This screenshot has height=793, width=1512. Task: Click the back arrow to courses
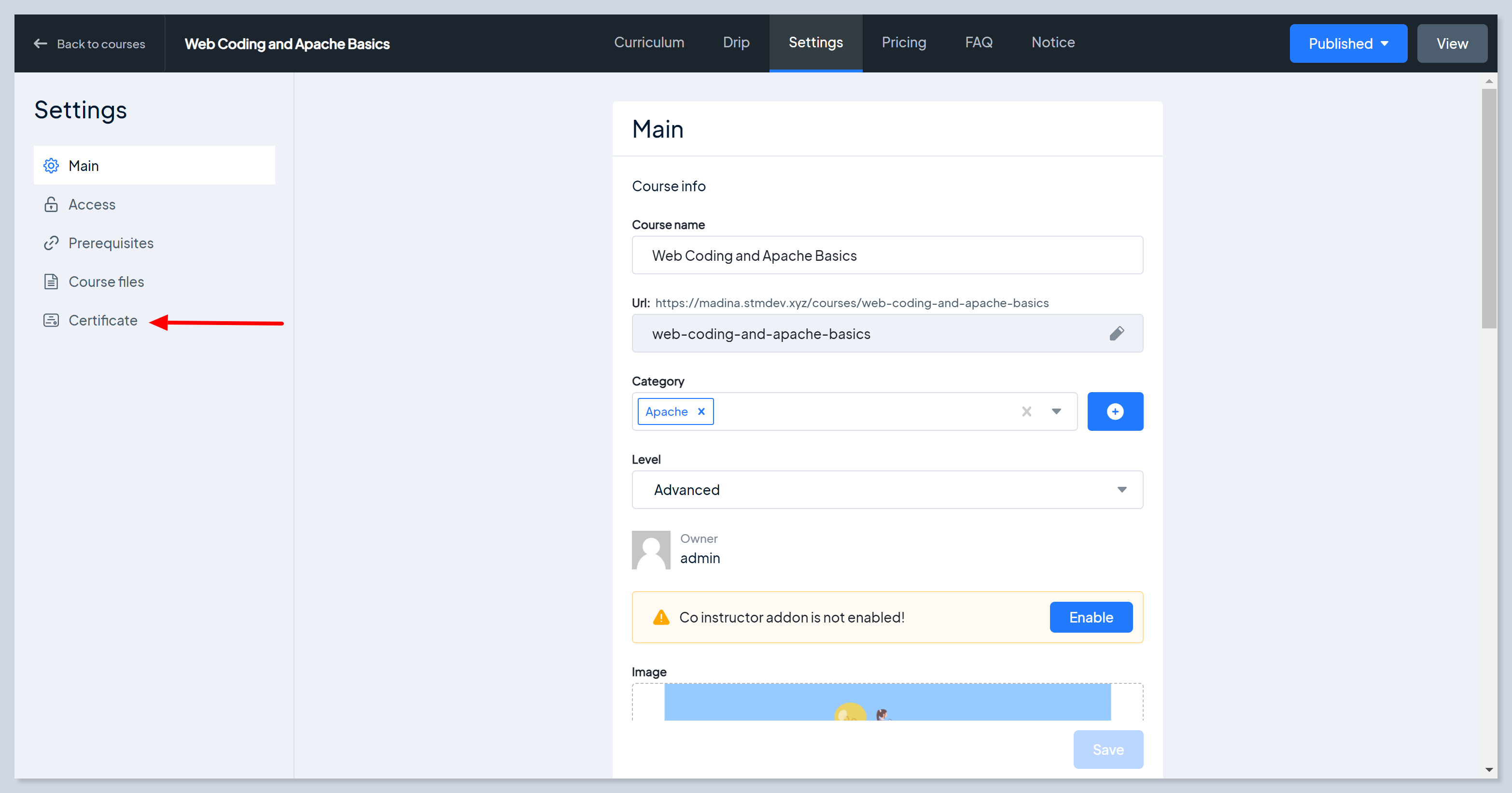point(41,43)
